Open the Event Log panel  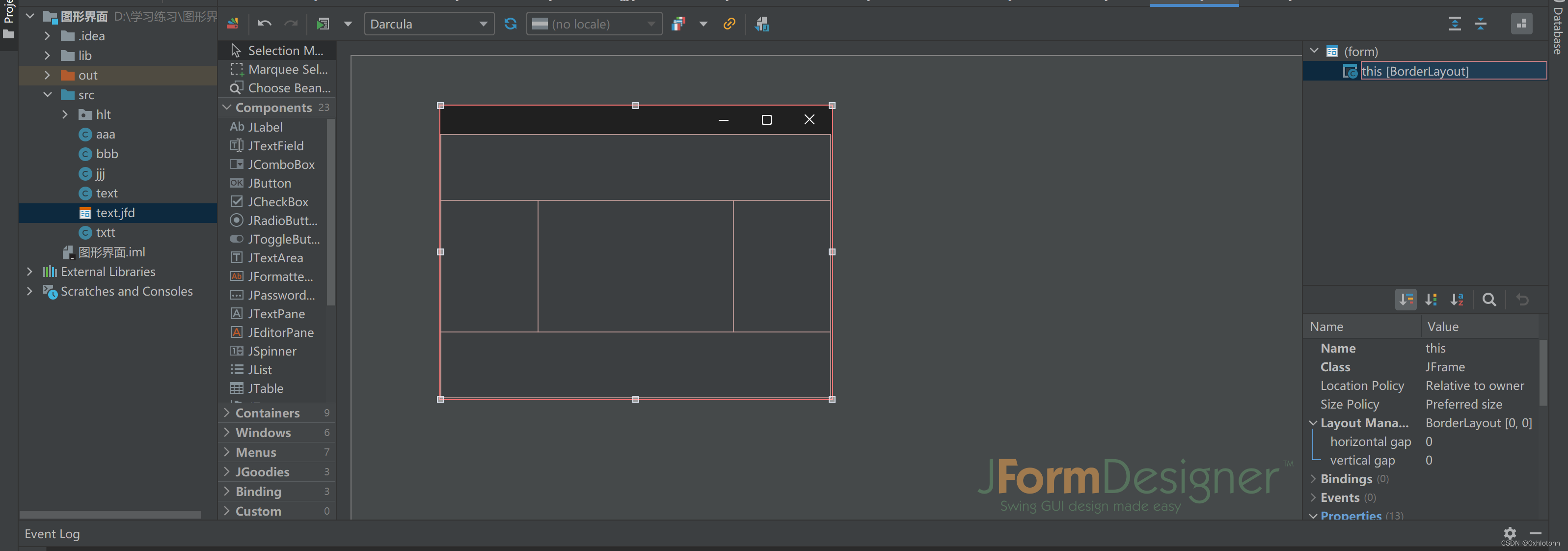(53, 534)
